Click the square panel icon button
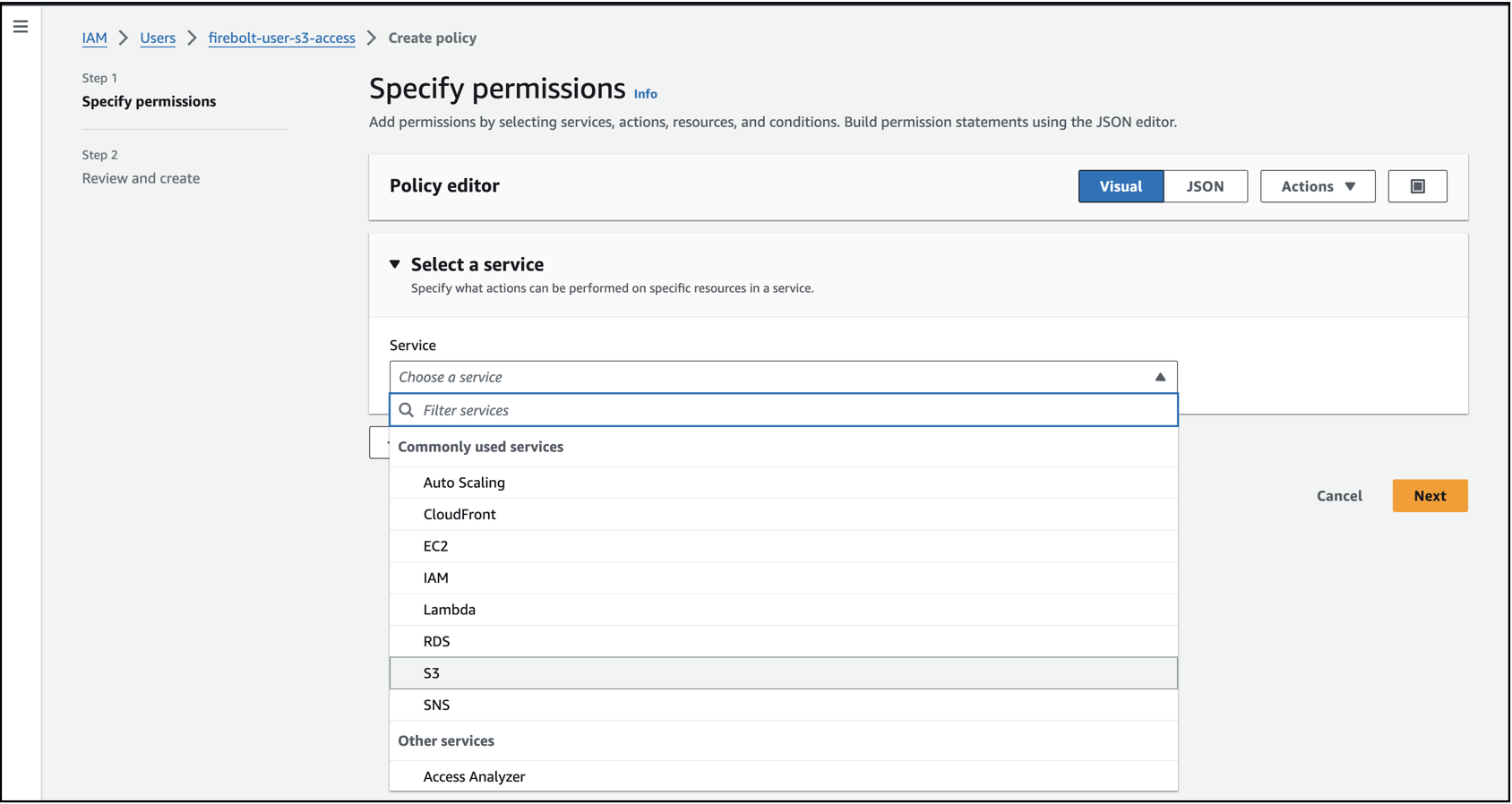This screenshot has height=804, width=1512. tap(1417, 186)
